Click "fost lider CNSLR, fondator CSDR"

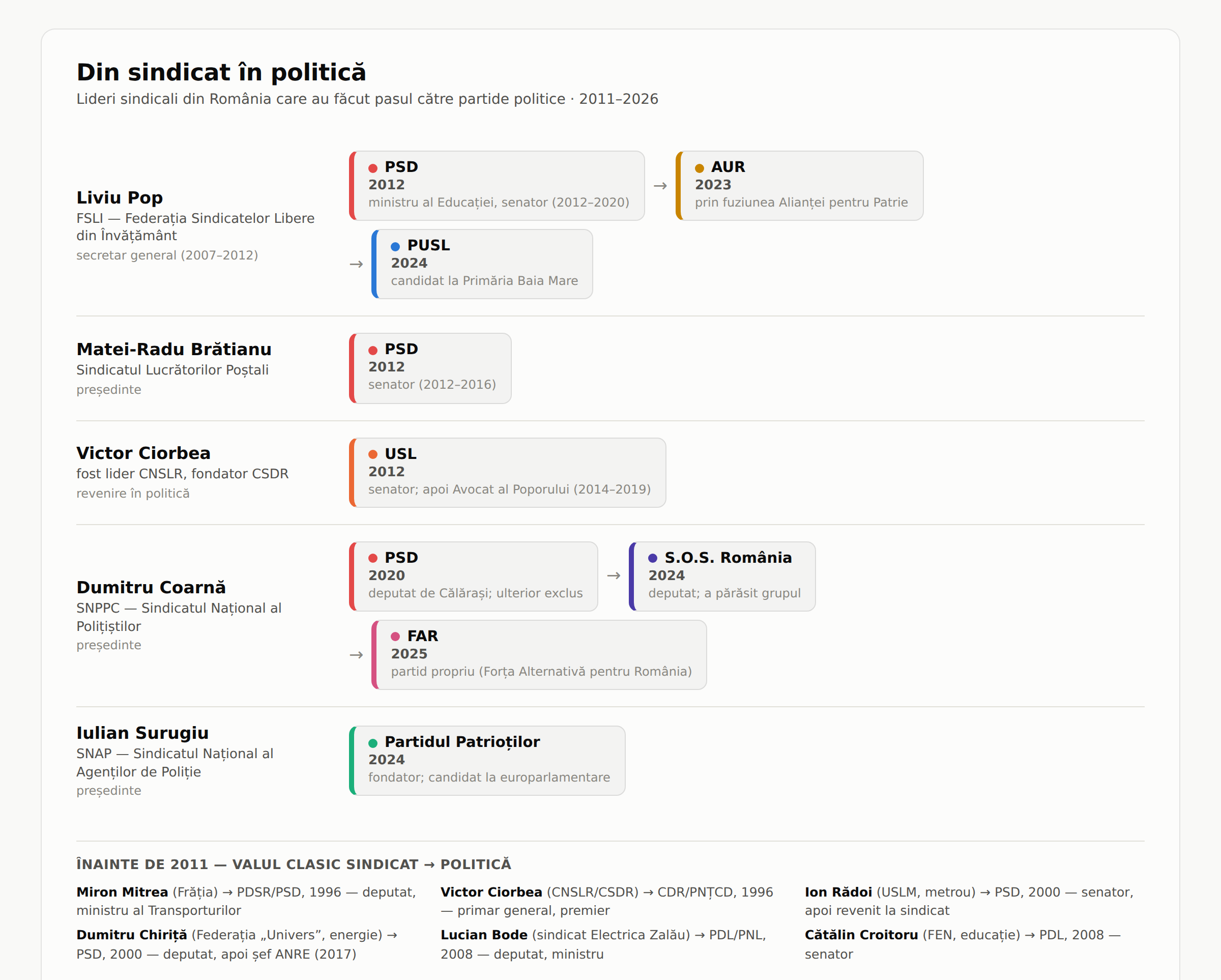click(182, 474)
